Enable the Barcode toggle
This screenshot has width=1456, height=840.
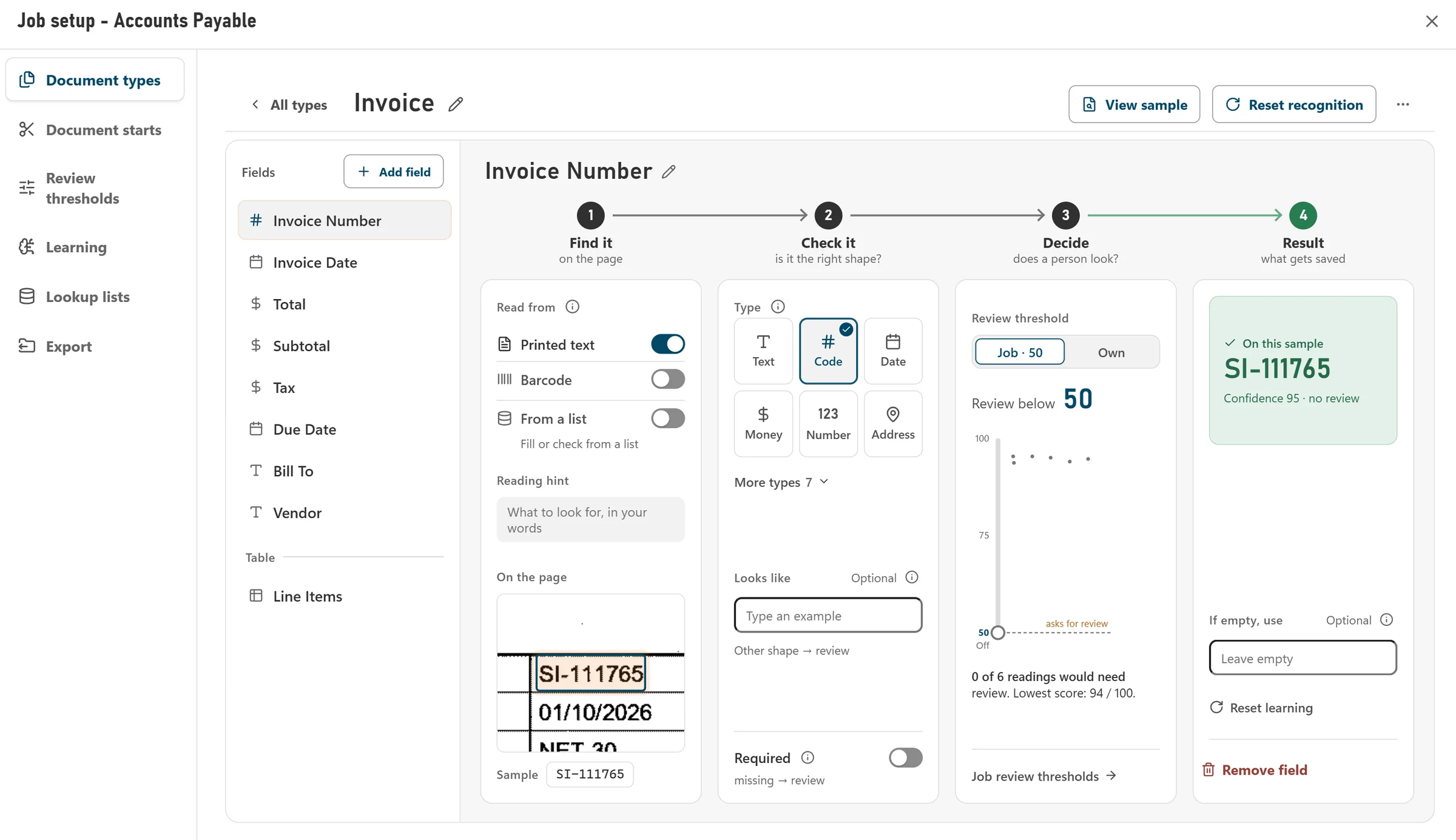click(x=668, y=380)
